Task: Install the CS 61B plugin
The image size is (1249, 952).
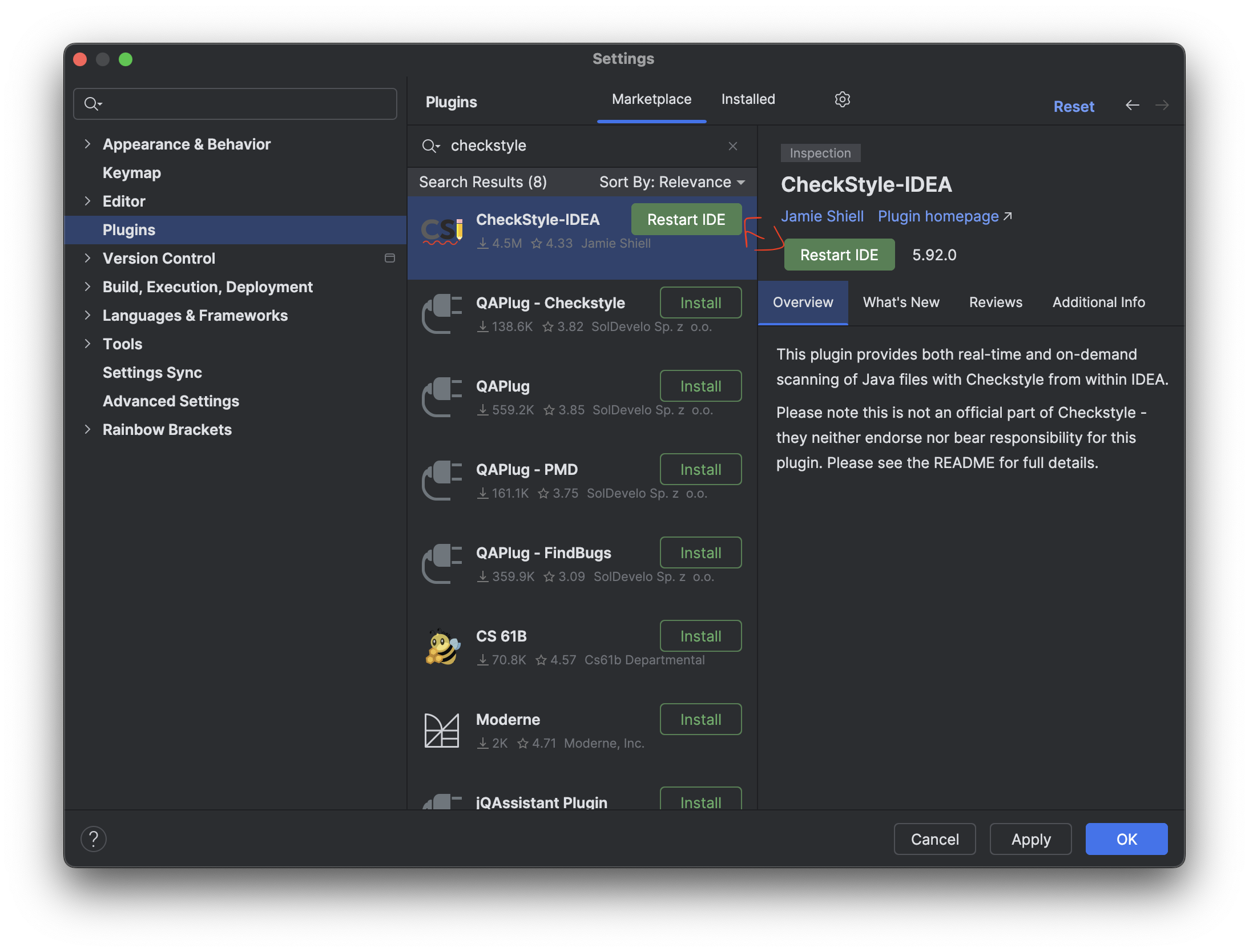Action: click(x=700, y=636)
